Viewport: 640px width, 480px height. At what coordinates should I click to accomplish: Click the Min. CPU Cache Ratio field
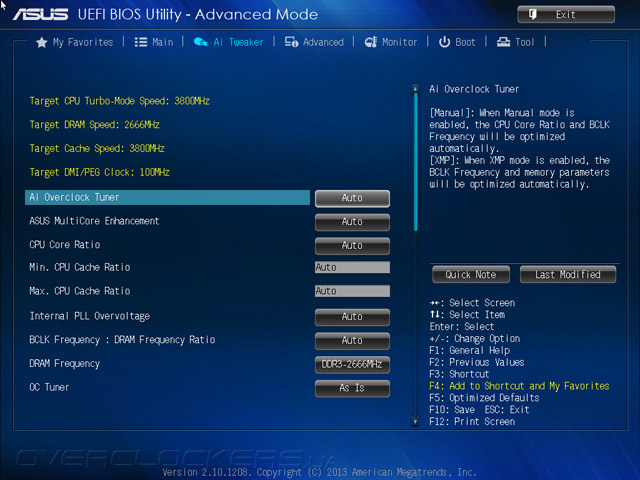352,267
